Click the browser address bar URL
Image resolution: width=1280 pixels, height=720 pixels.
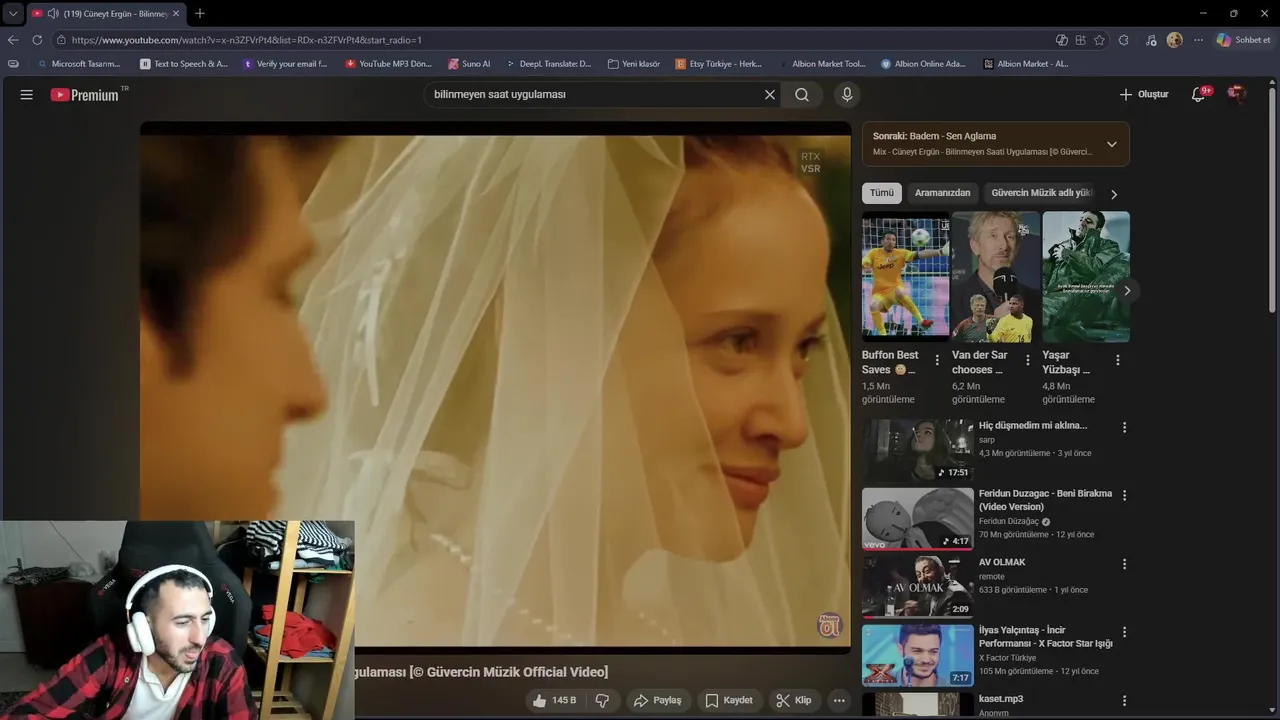pos(247,40)
